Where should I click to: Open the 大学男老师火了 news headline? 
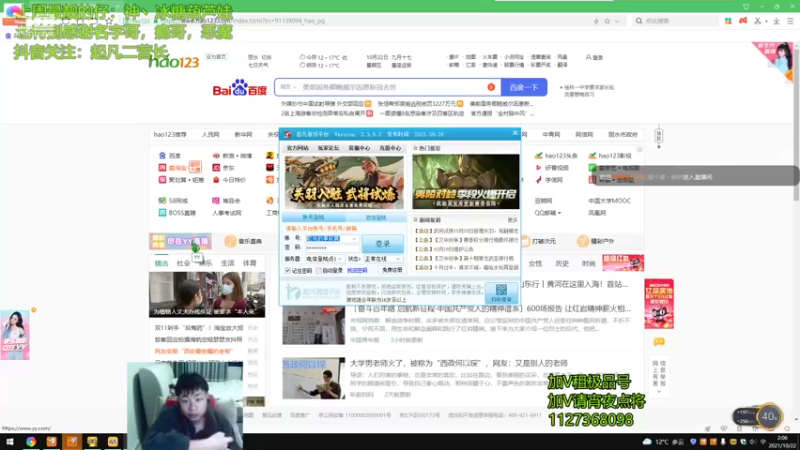click(458, 363)
